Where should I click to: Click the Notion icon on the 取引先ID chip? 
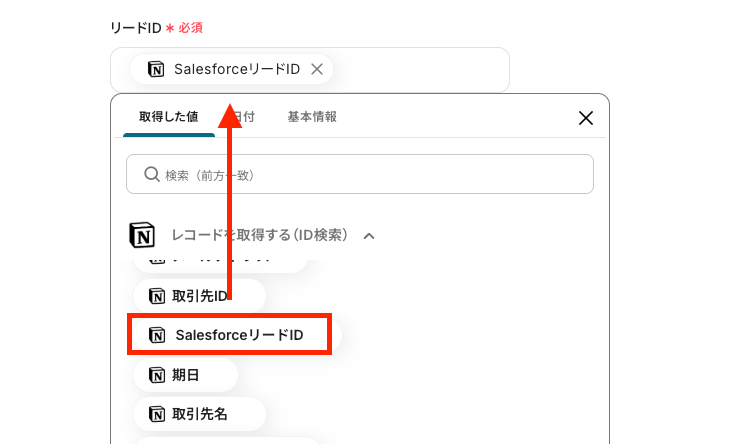pyautogui.click(x=157, y=296)
